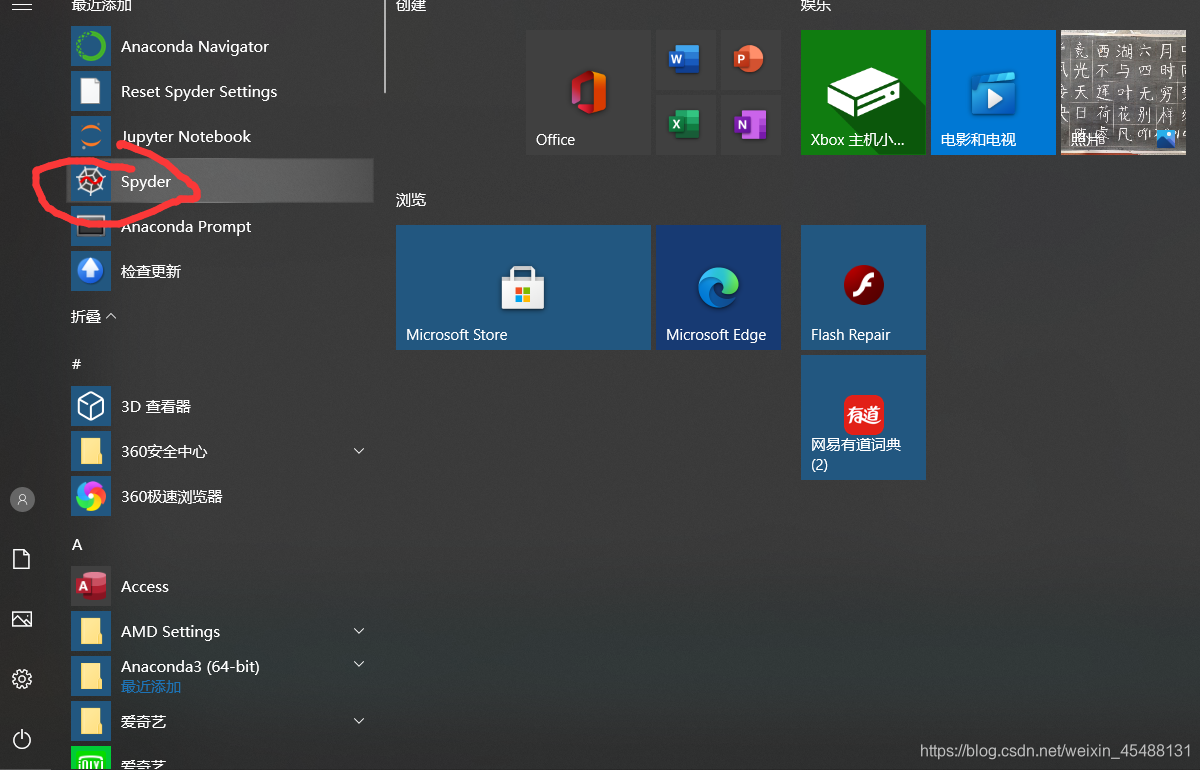Select 360极速浏览器 list label
Viewport: 1200px width, 770px height.
(172, 496)
